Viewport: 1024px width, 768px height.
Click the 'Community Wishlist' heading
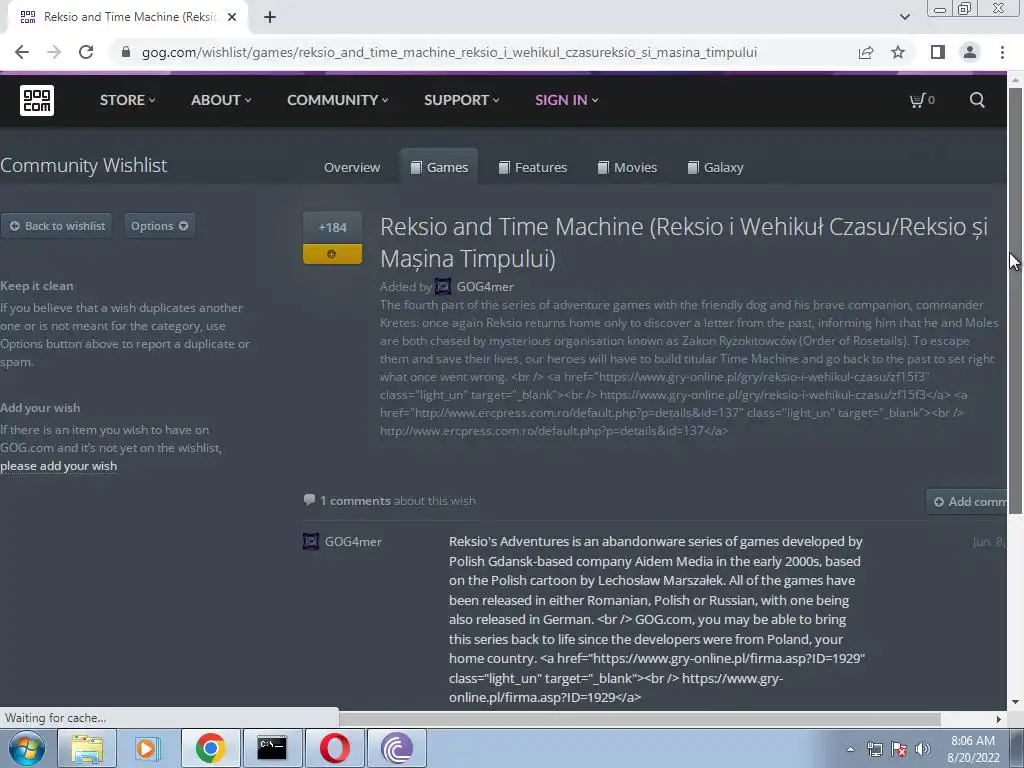pyautogui.click(x=84, y=165)
